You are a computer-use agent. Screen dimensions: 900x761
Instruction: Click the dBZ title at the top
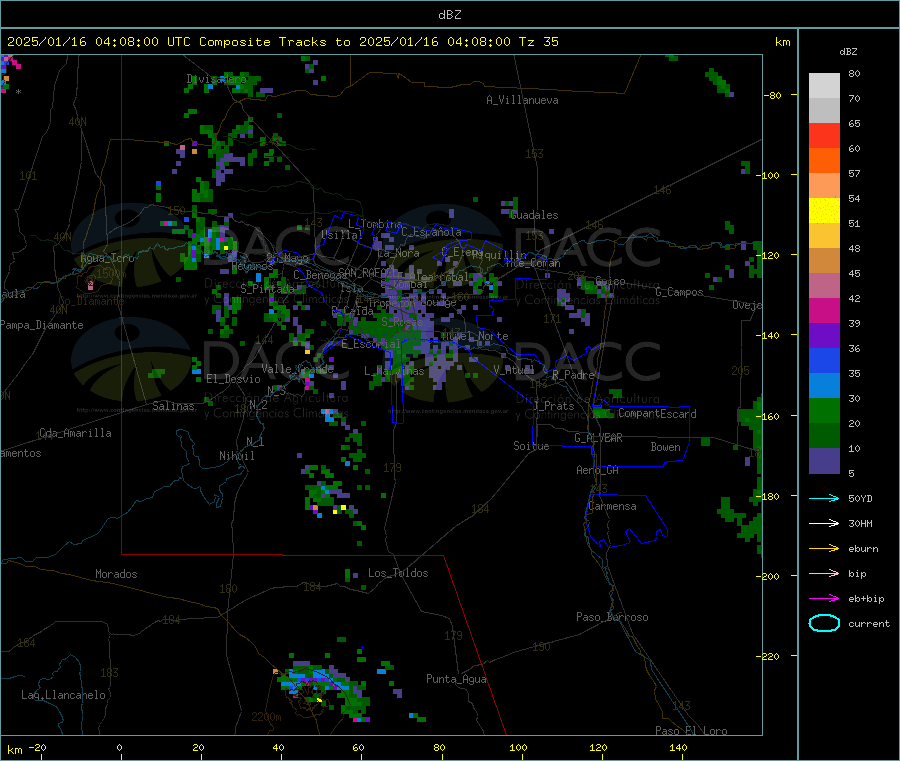pyautogui.click(x=449, y=15)
